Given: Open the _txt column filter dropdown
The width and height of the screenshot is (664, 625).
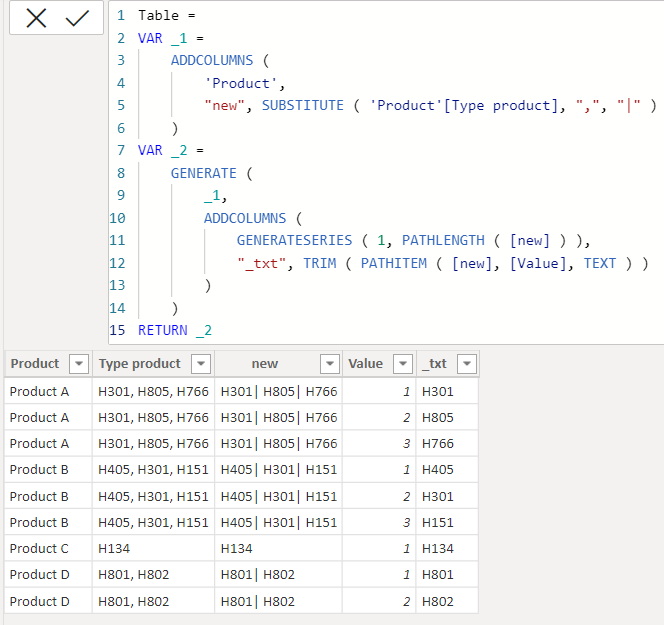Looking at the screenshot, I should (x=467, y=364).
